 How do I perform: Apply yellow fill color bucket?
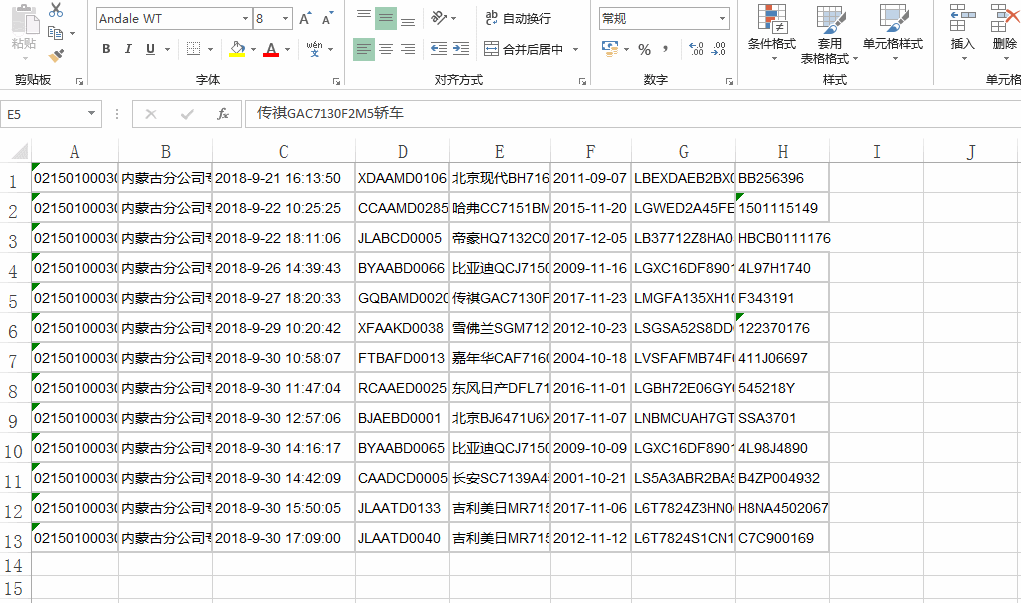pos(237,49)
